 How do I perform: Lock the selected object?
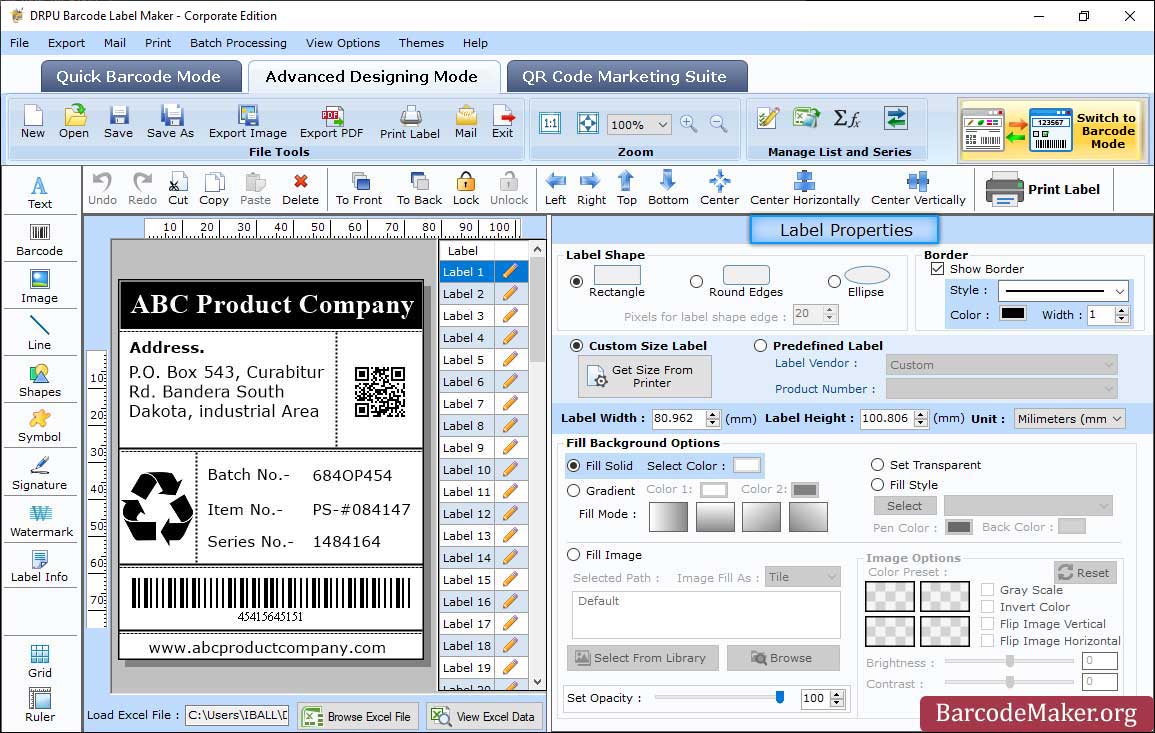pos(466,189)
